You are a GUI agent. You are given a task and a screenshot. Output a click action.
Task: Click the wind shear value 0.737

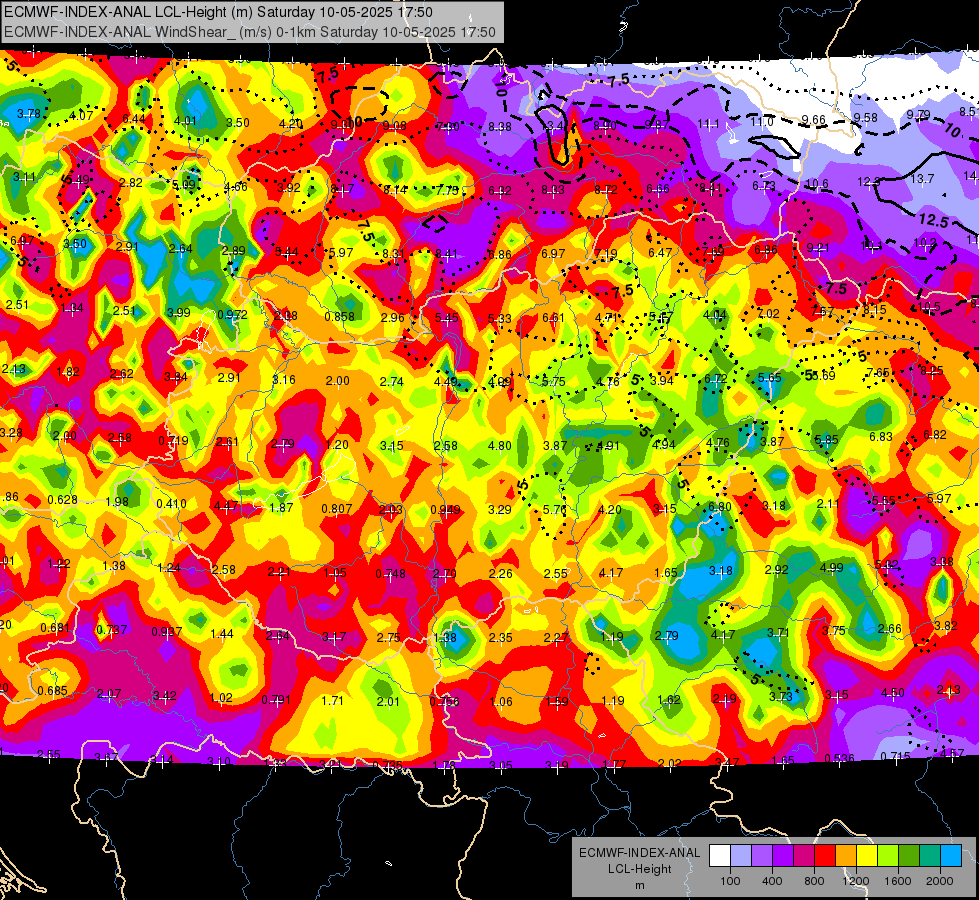(112, 630)
